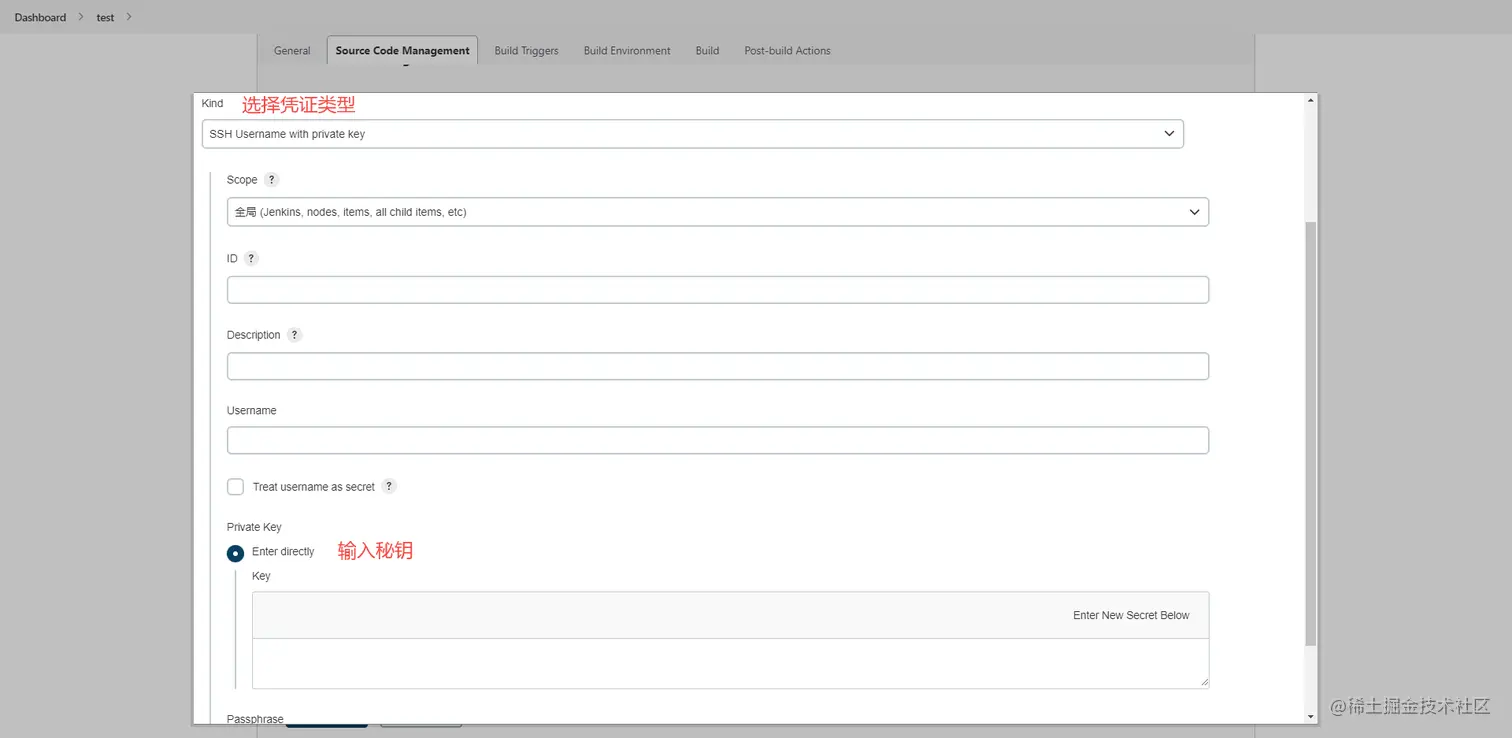Select the Enter directly radio button
1512x738 pixels.
235,553
